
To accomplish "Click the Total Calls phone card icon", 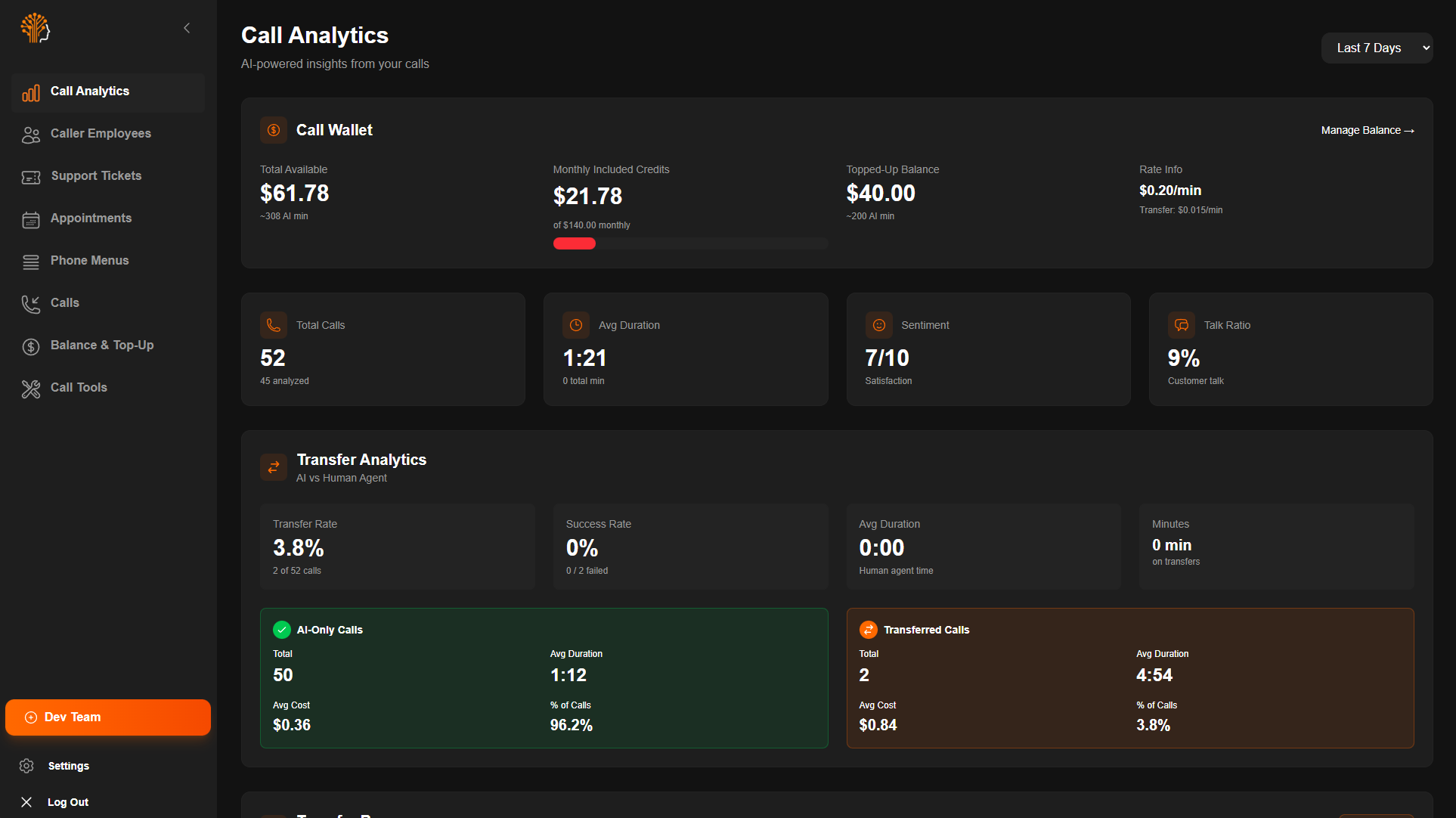I will pyautogui.click(x=274, y=325).
